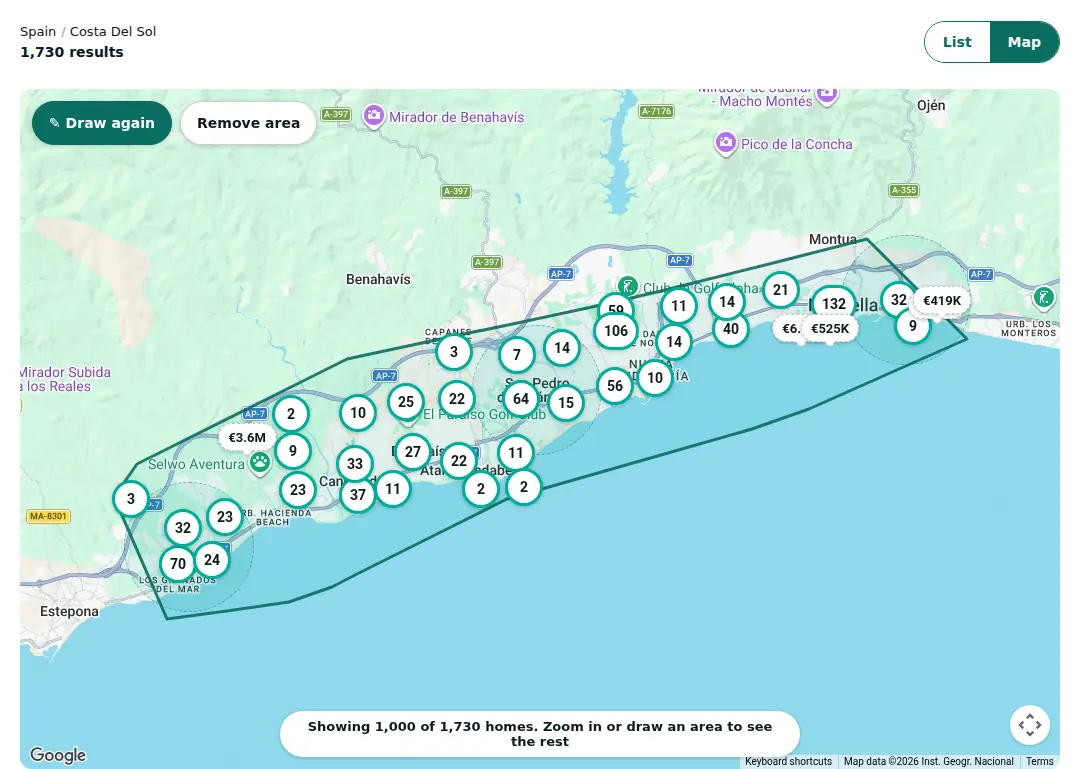Click the A-7176 road shield
This screenshot has width=1080, height=769.
[656, 111]
